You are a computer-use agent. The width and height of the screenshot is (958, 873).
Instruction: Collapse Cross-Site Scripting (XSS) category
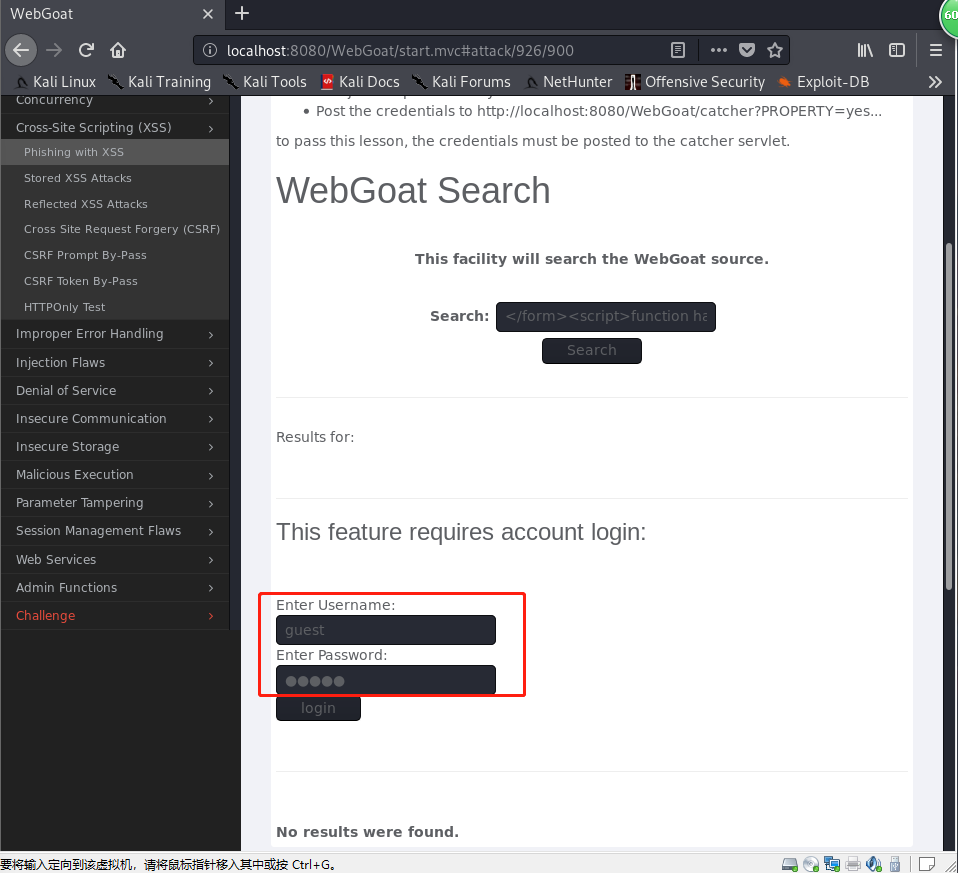115,128
